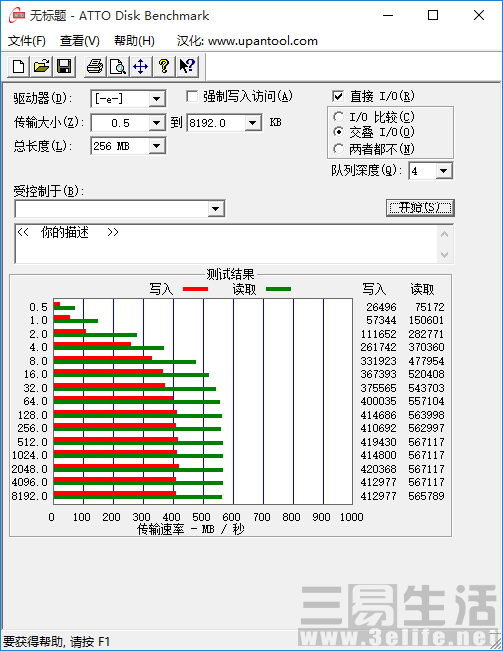Viewport: 503px width, 651px height.
Task: Click the 8192.0 row label in chart
Action: pos(29,496)
